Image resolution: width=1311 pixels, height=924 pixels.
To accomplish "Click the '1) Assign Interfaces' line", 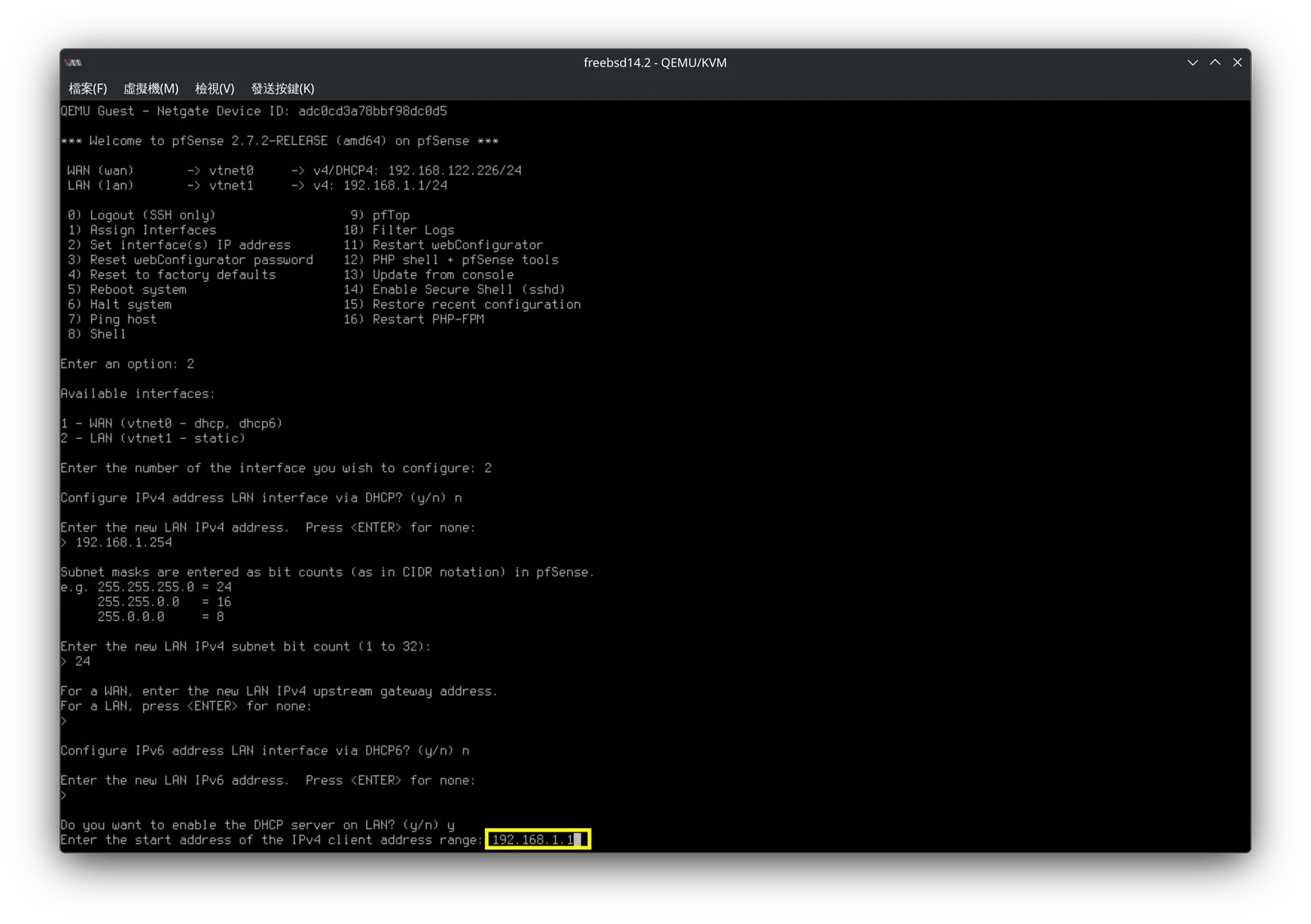I will (x=142, y=230).
